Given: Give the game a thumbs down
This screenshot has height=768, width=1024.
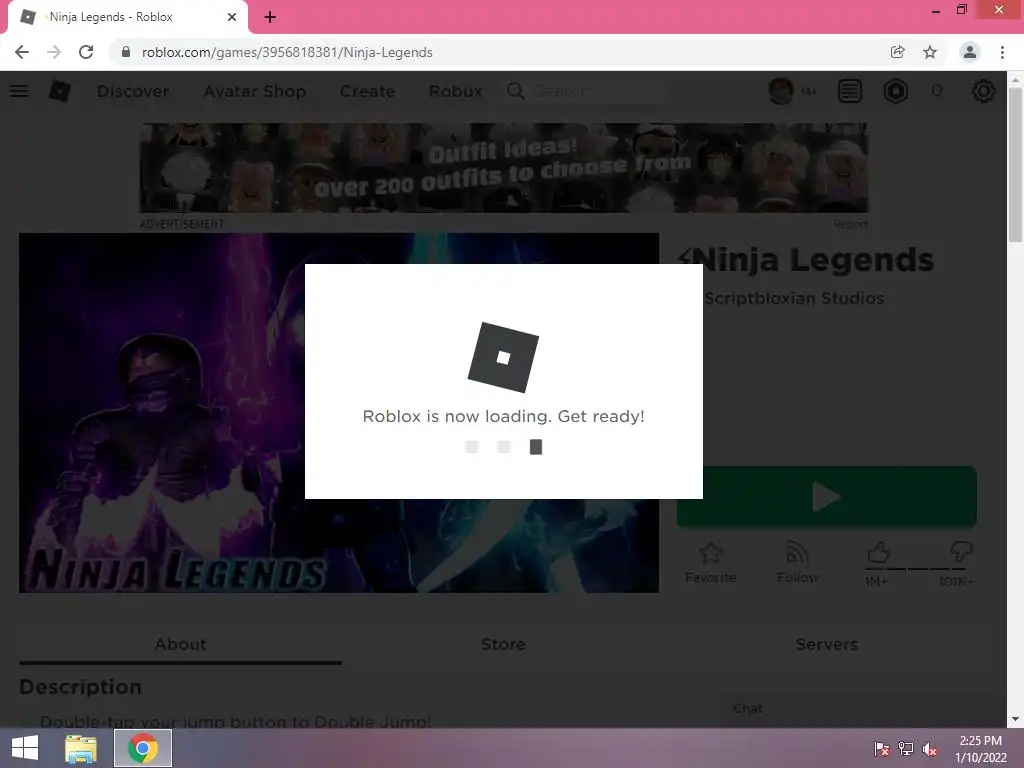Looking at the screenshot, I should click(961, 552).
